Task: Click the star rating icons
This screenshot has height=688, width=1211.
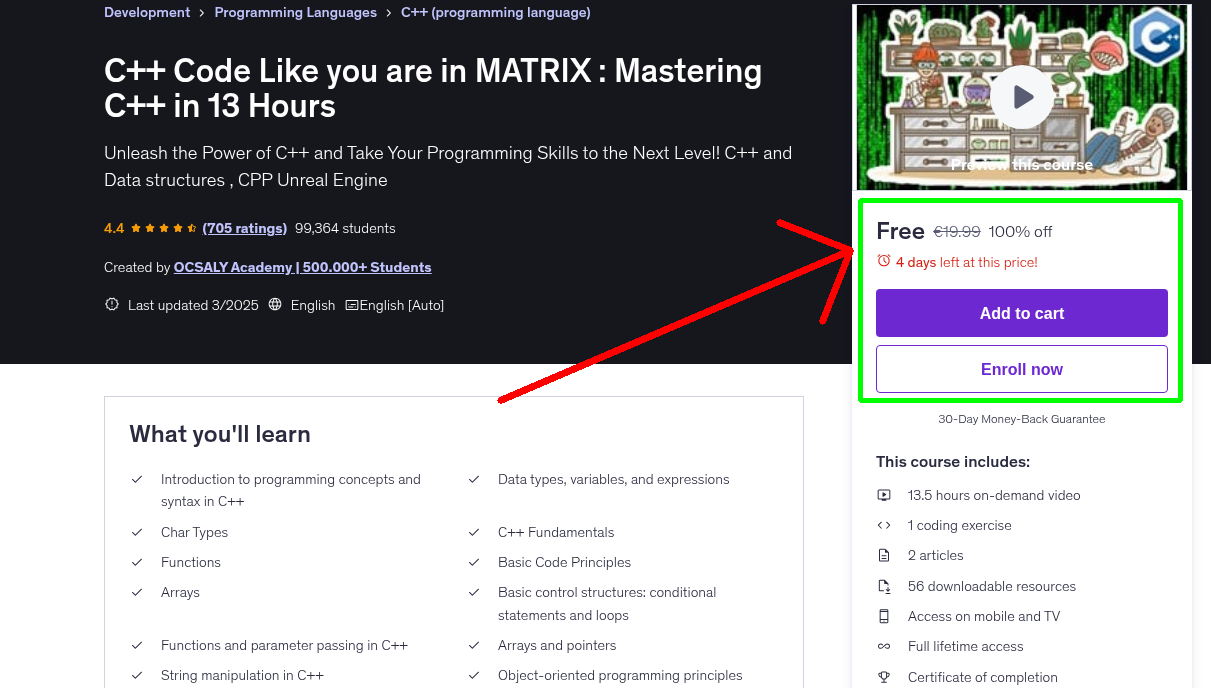Action: pos(164,228)
